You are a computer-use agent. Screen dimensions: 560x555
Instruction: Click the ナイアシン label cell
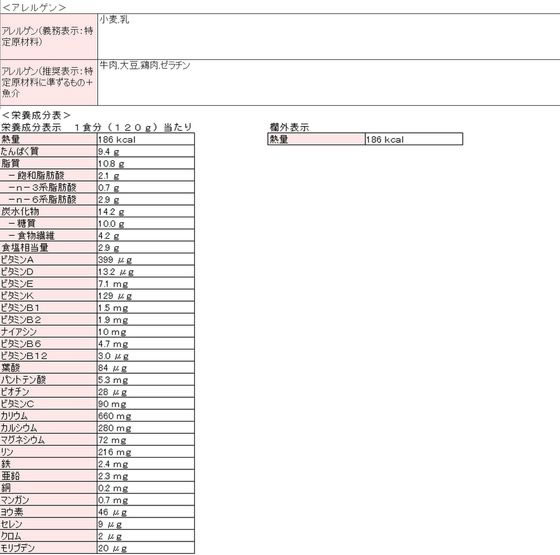pyautogui.click(x=49, y=331)
